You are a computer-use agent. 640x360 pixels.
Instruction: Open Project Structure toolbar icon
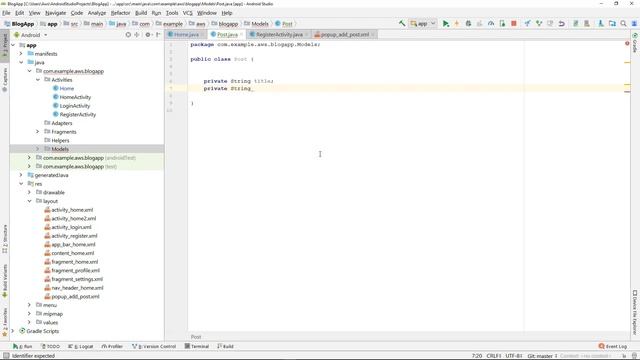(x=612, y=24)
